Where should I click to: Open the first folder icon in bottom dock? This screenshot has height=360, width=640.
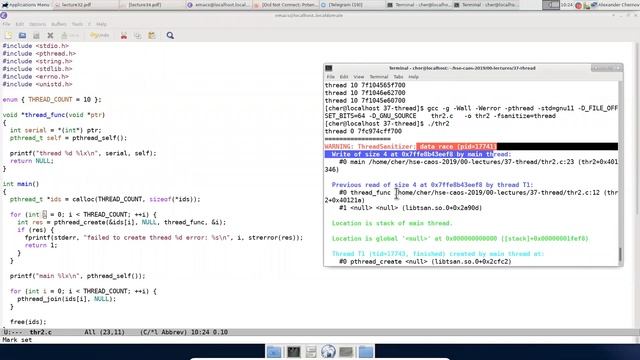pyautogui.click(x=274, y=351)
